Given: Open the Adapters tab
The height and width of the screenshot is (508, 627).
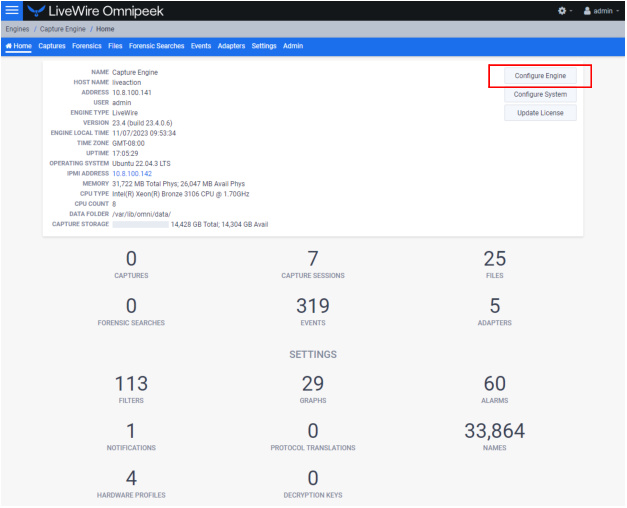Looking at the screenshot, I should [x=231, y=46].
